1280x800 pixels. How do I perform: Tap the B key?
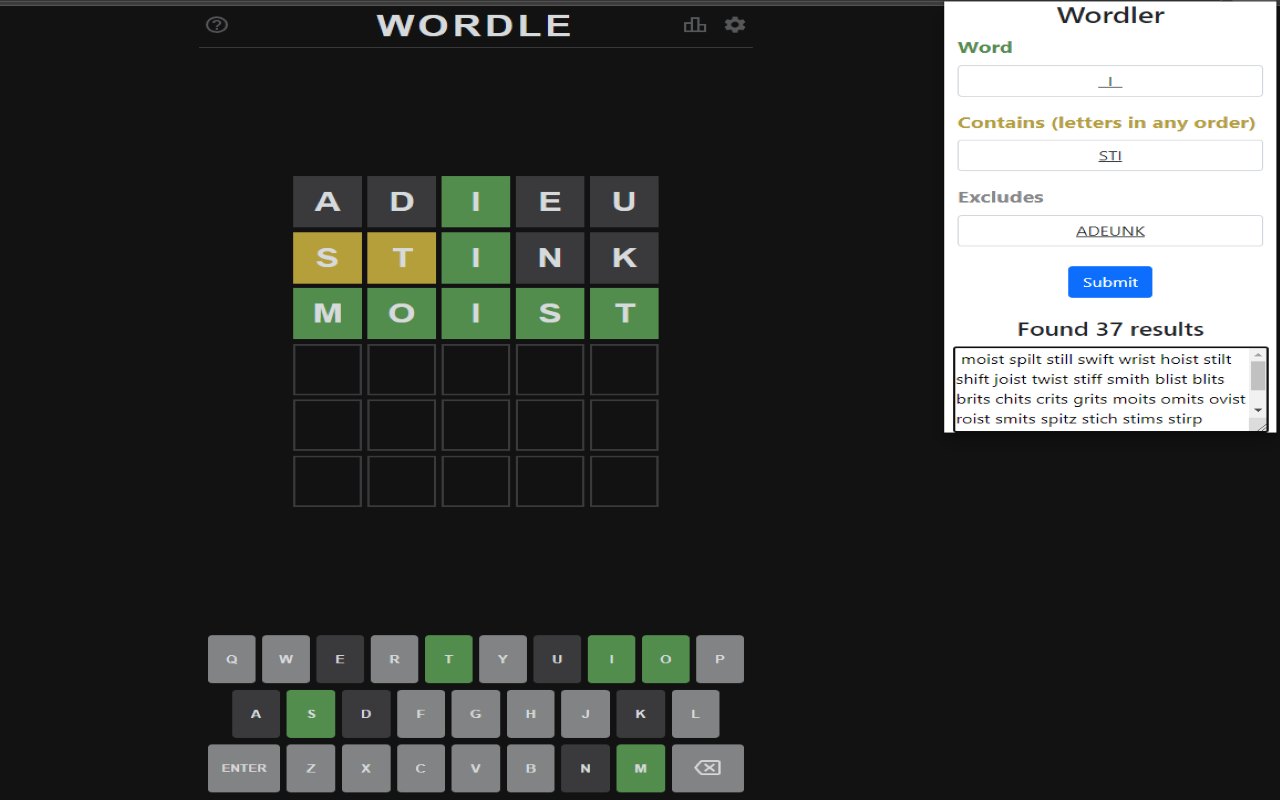point(531,768)
